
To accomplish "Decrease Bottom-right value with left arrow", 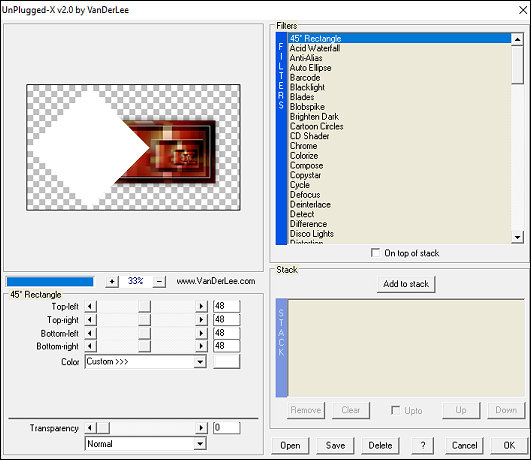I will click(x=90, y=346).
